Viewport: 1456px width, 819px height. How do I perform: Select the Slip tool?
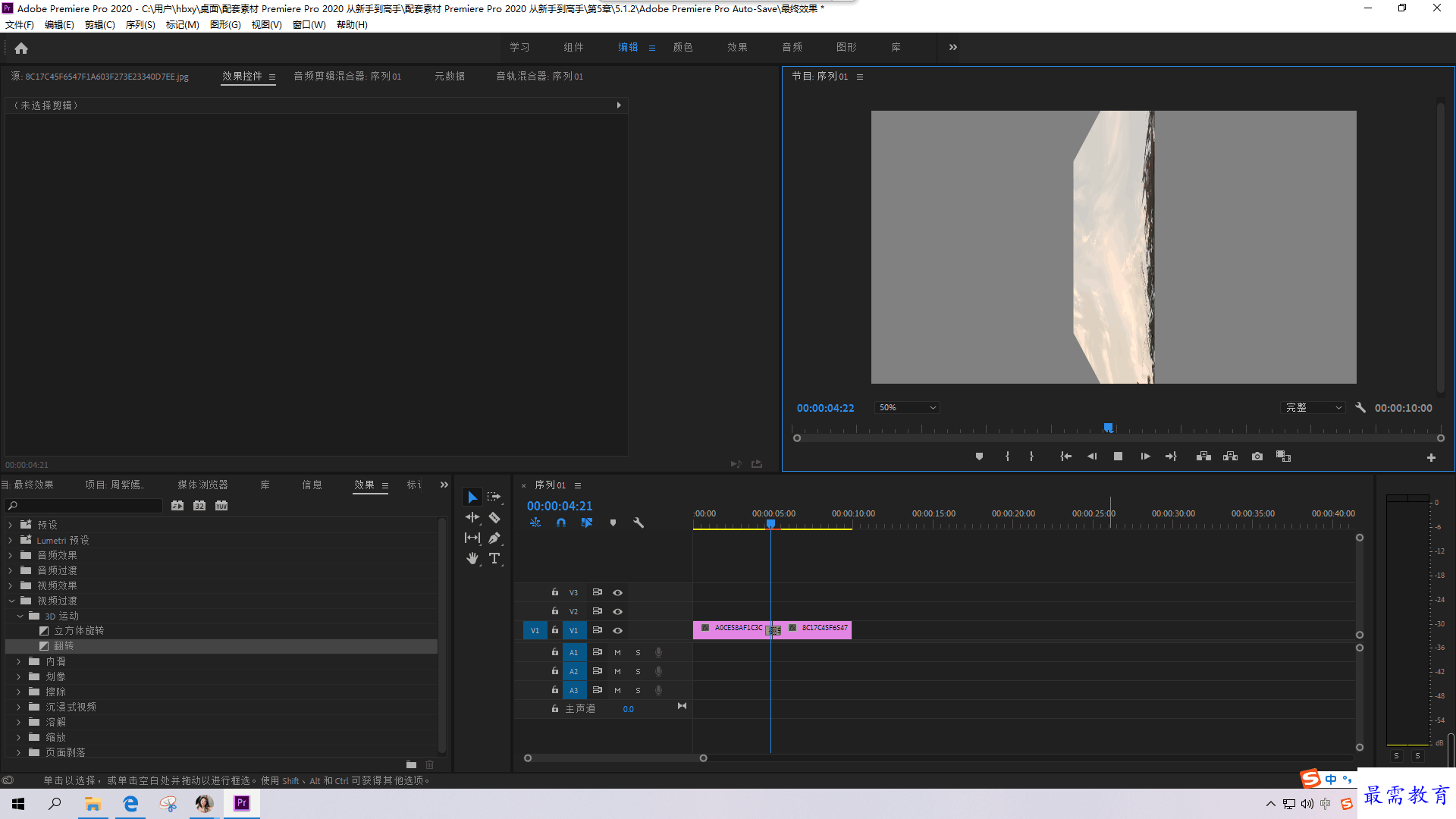(472, 538)
